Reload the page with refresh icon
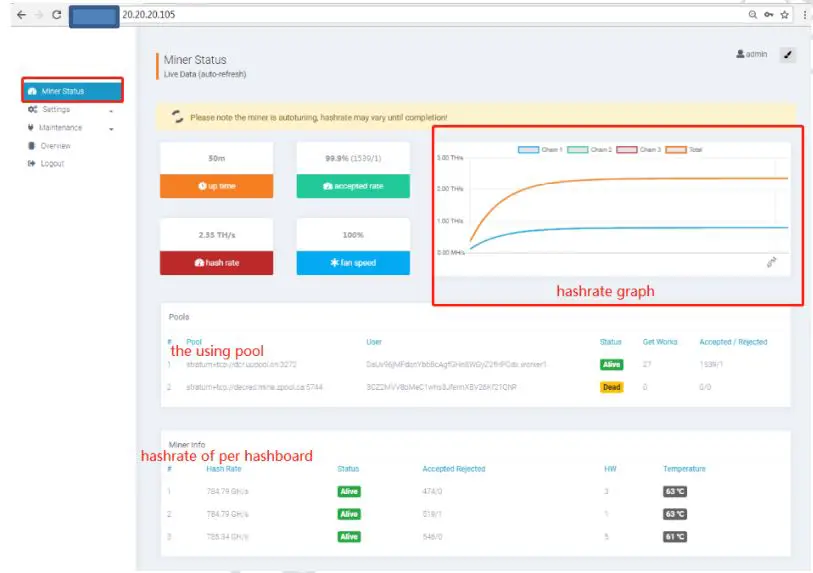Viewport: 813px width, 573px height. 57,15
